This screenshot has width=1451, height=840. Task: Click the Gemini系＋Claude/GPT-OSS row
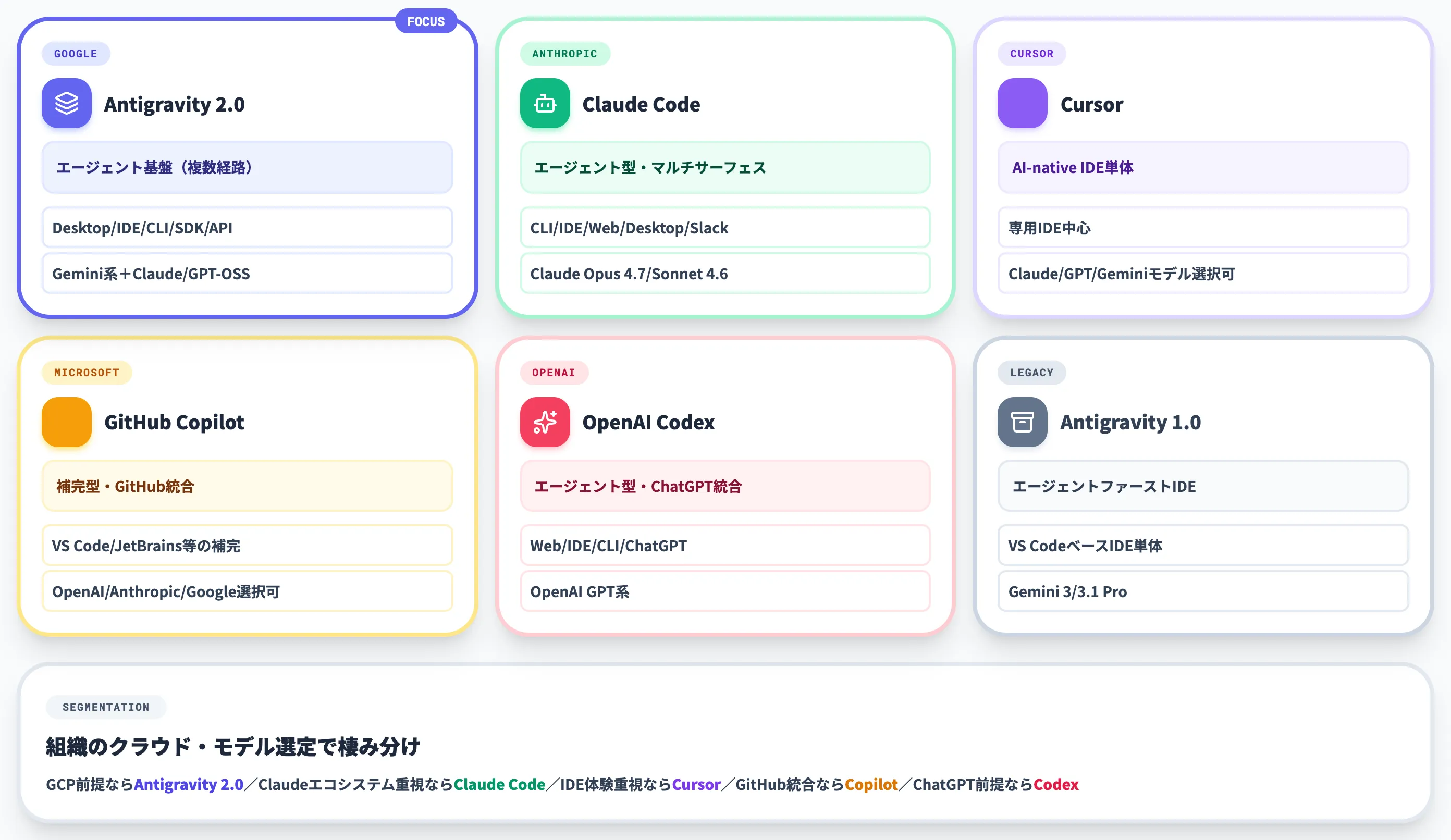coord(248,274)
